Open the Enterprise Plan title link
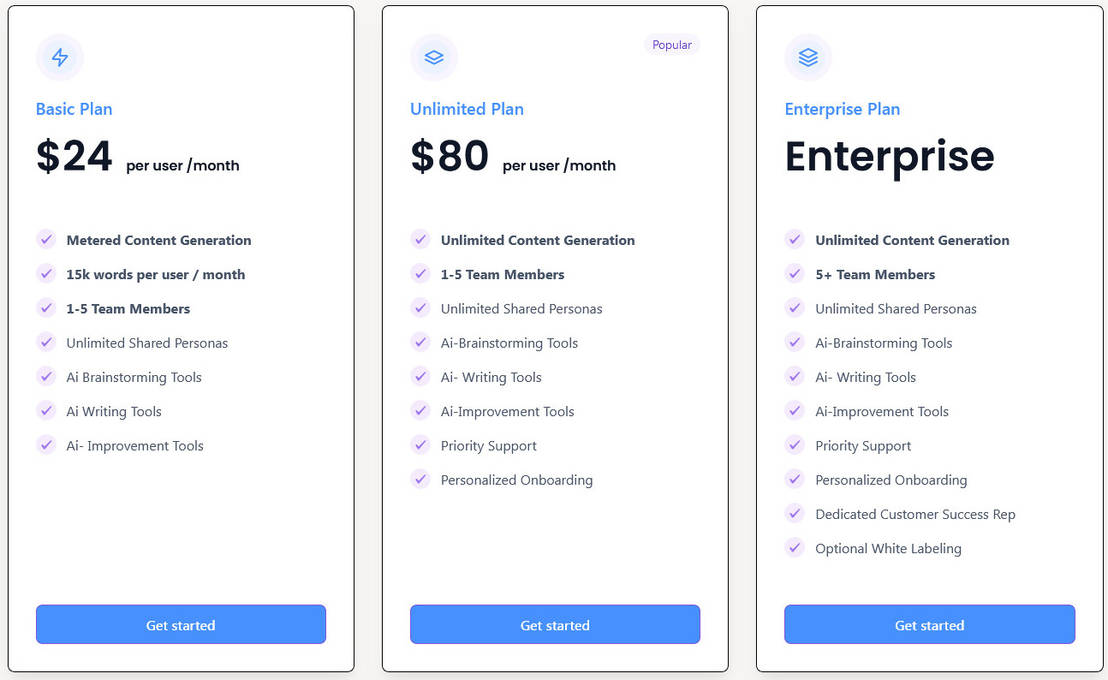Viewport: 1108px width, 680px height. pos(842,109)
